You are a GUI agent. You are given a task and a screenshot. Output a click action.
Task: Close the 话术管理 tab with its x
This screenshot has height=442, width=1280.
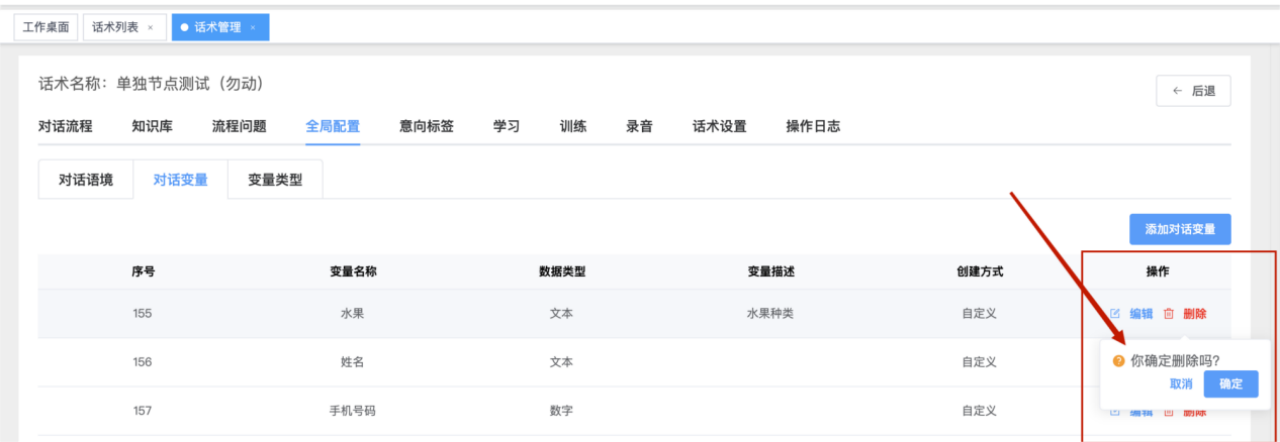tap(253, 28)
